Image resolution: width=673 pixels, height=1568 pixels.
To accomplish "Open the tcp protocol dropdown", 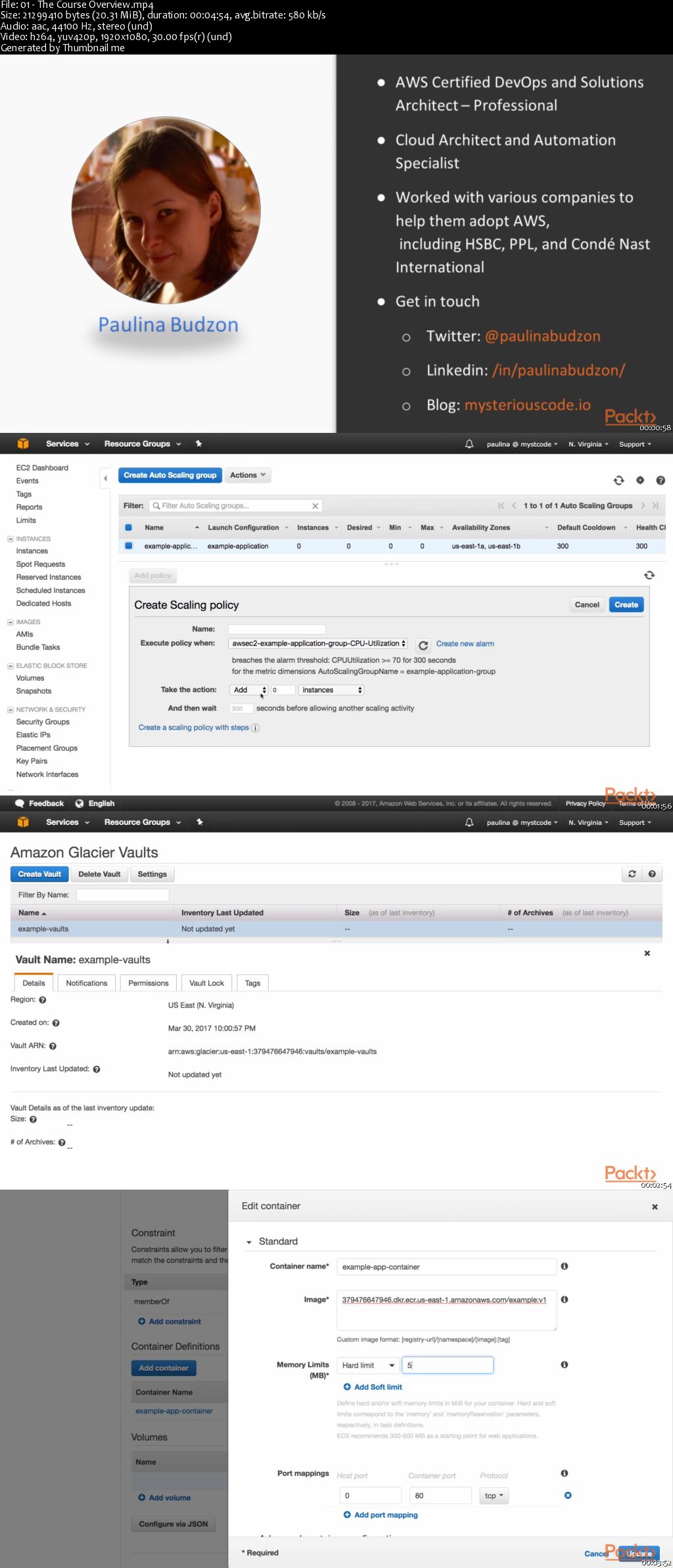I will [494, 1496].
